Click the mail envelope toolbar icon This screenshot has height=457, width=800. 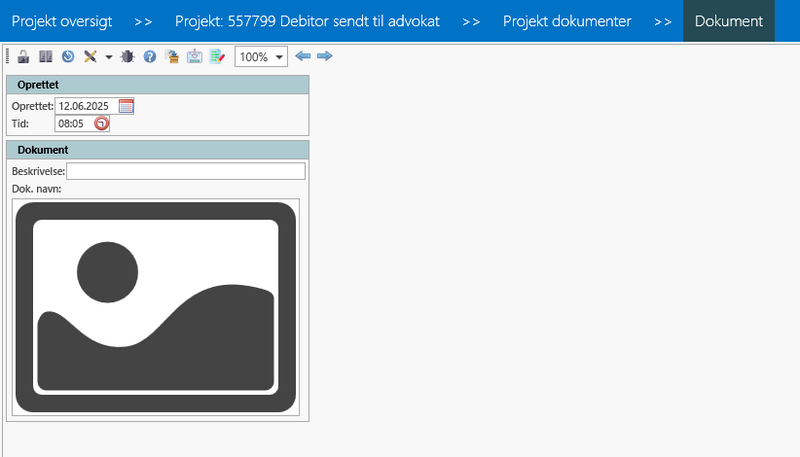pyautogui.click(x=194, y=57)
